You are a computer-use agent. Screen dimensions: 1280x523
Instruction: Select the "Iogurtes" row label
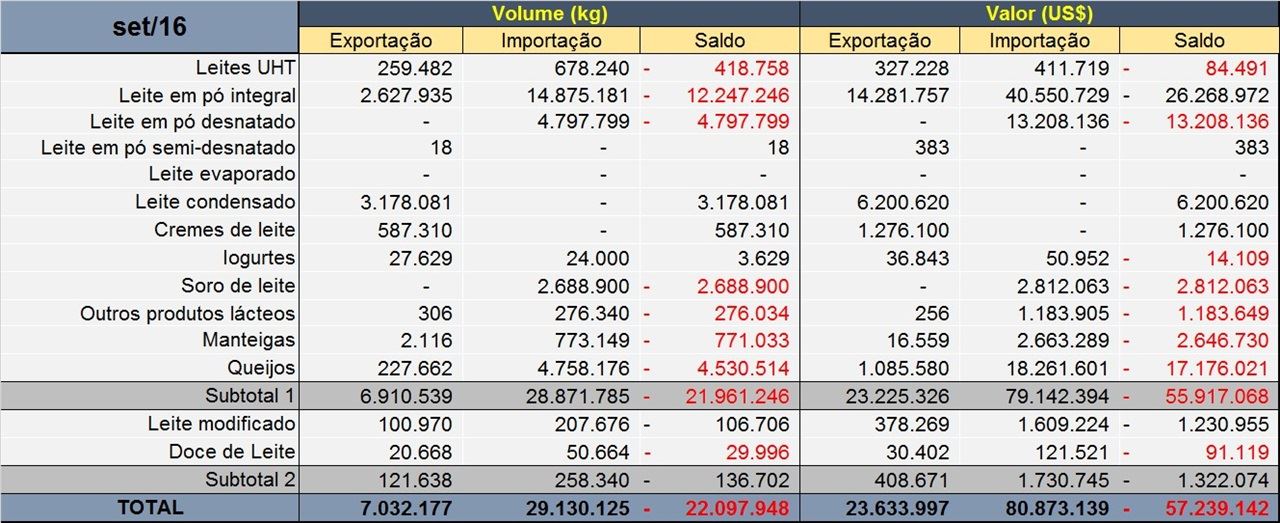pyautogui.click(x=259, y=258)
